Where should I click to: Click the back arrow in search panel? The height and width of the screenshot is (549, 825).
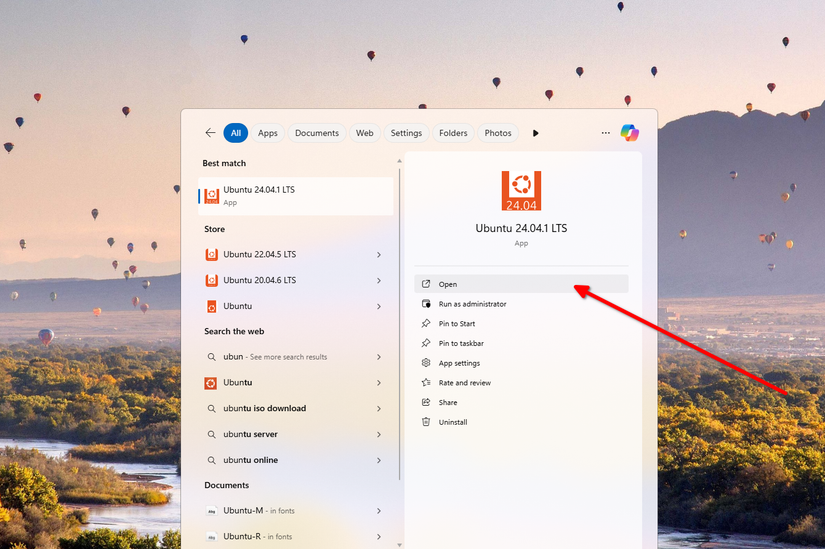pyautogui.click(x=210, y=133)
